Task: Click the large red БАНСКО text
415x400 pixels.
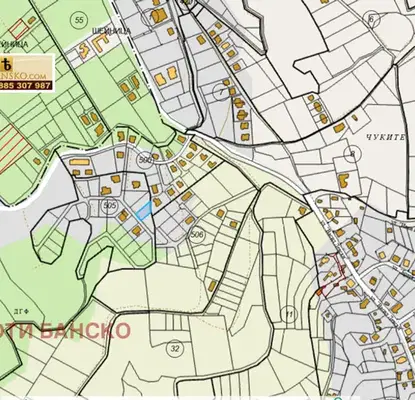Action: tap(84, 331)
